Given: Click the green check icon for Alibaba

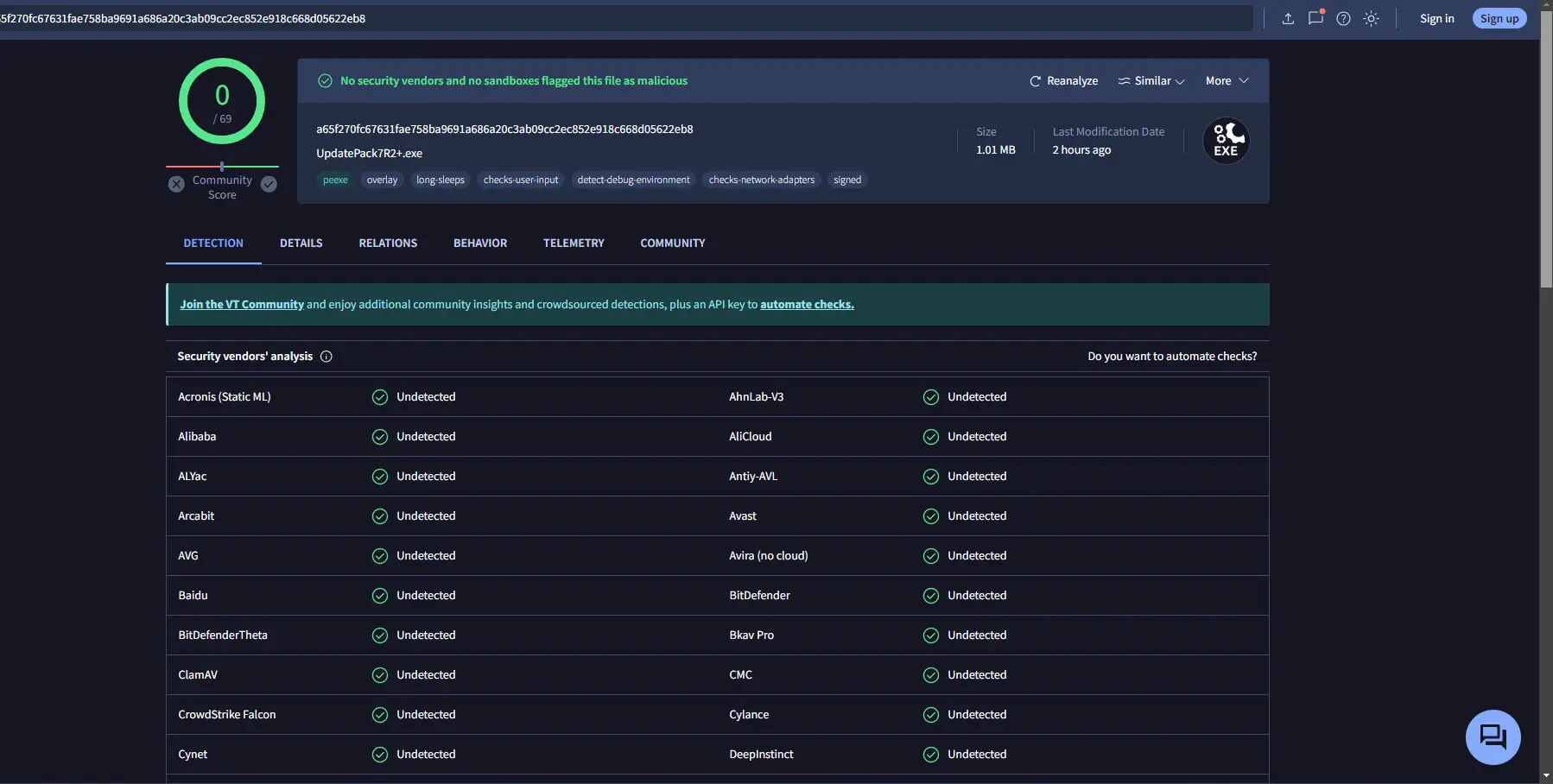Looking at the screenshot, I should [379, 437].
